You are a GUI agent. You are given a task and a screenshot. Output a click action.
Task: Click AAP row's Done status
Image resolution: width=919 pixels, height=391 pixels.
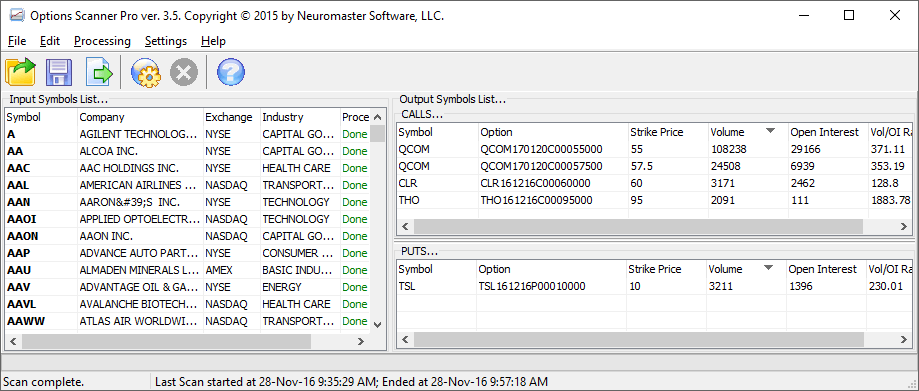(x=355, y=253)
